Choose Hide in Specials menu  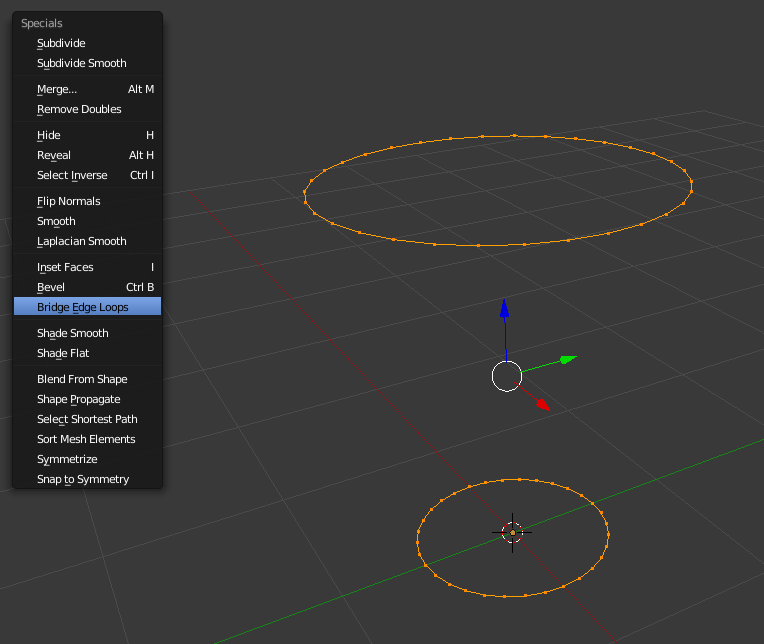pos(87,135)
